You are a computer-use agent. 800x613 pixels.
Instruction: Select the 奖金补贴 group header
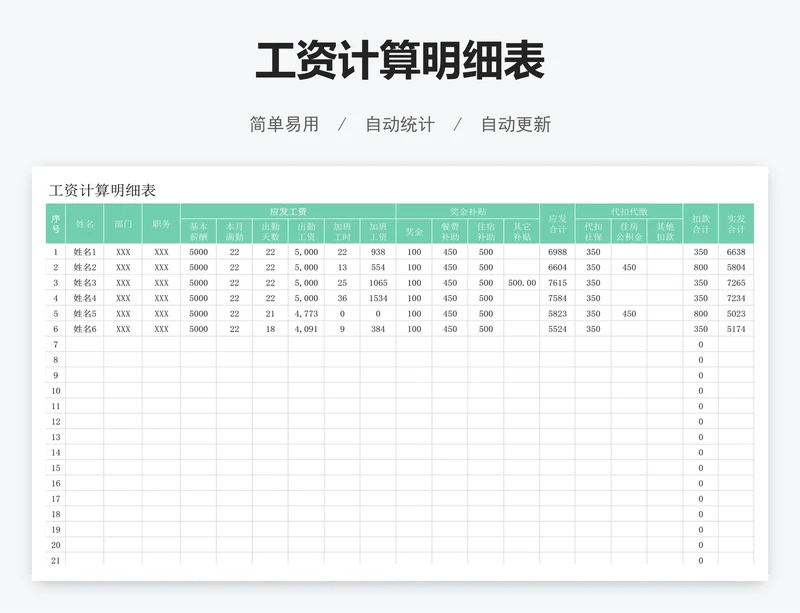[x=468, y=211]
